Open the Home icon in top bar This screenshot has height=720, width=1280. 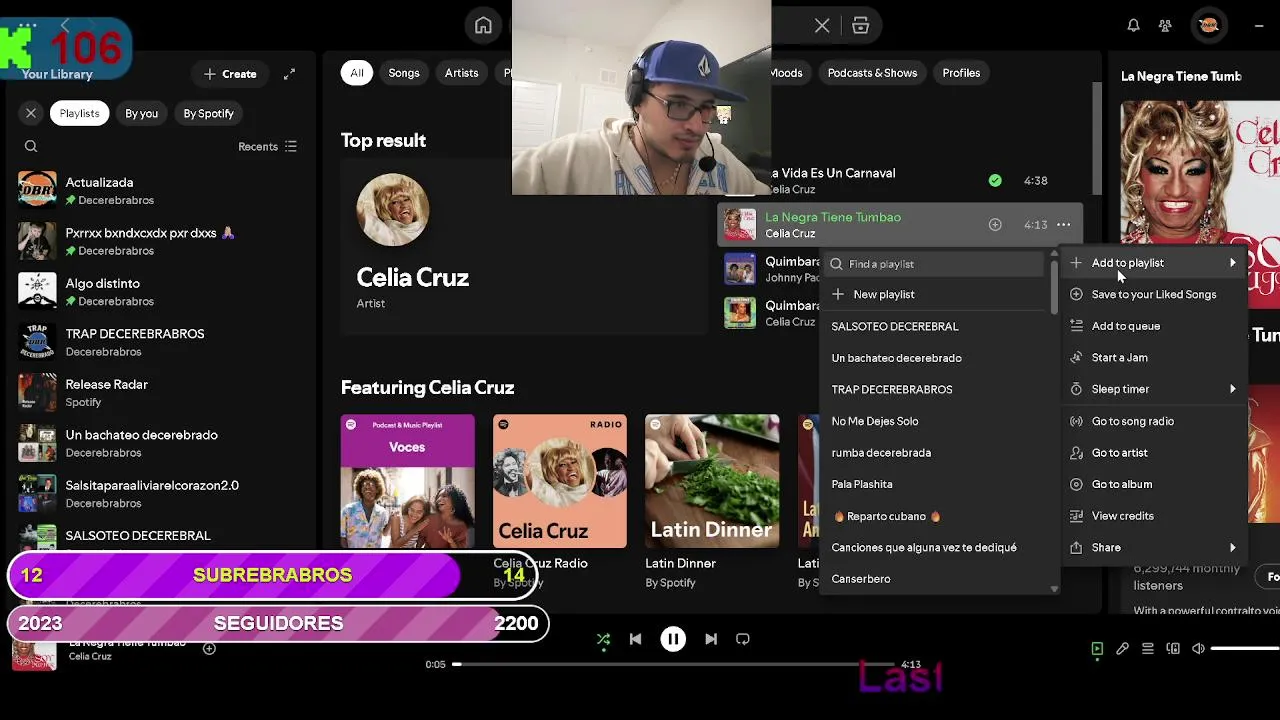(483, 26)
